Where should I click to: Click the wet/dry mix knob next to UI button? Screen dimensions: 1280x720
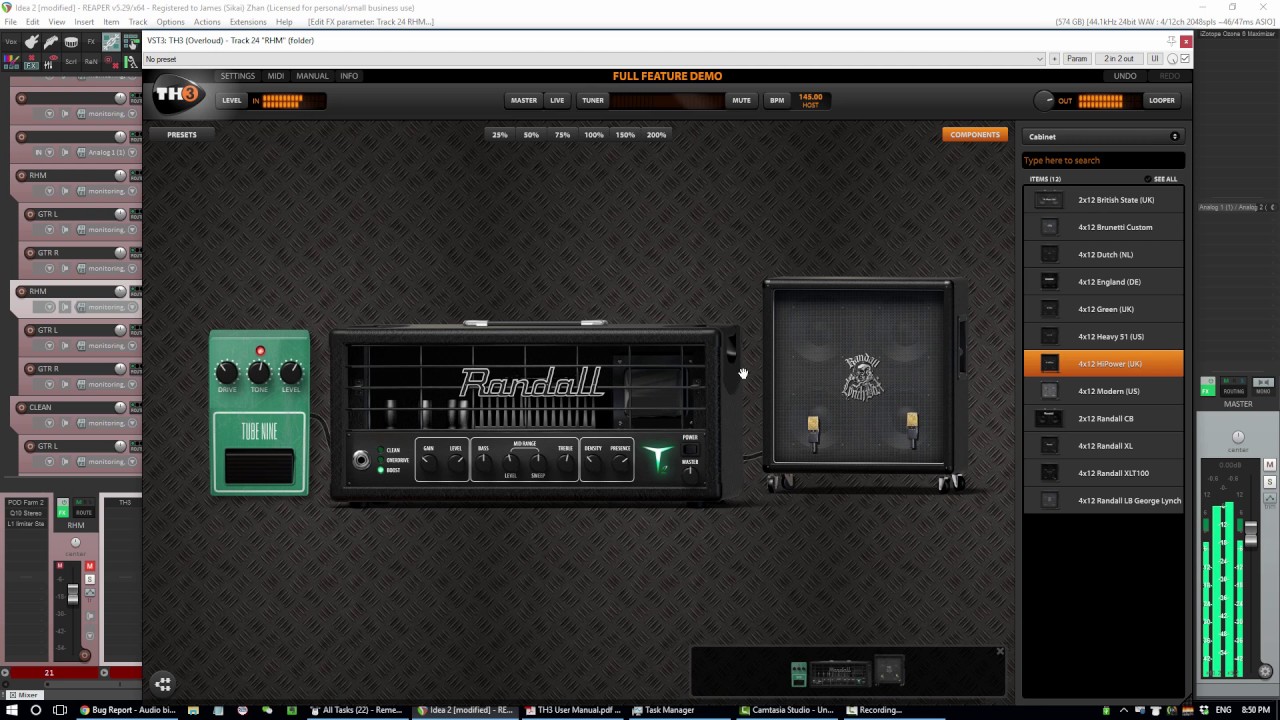coord(1172,59)
